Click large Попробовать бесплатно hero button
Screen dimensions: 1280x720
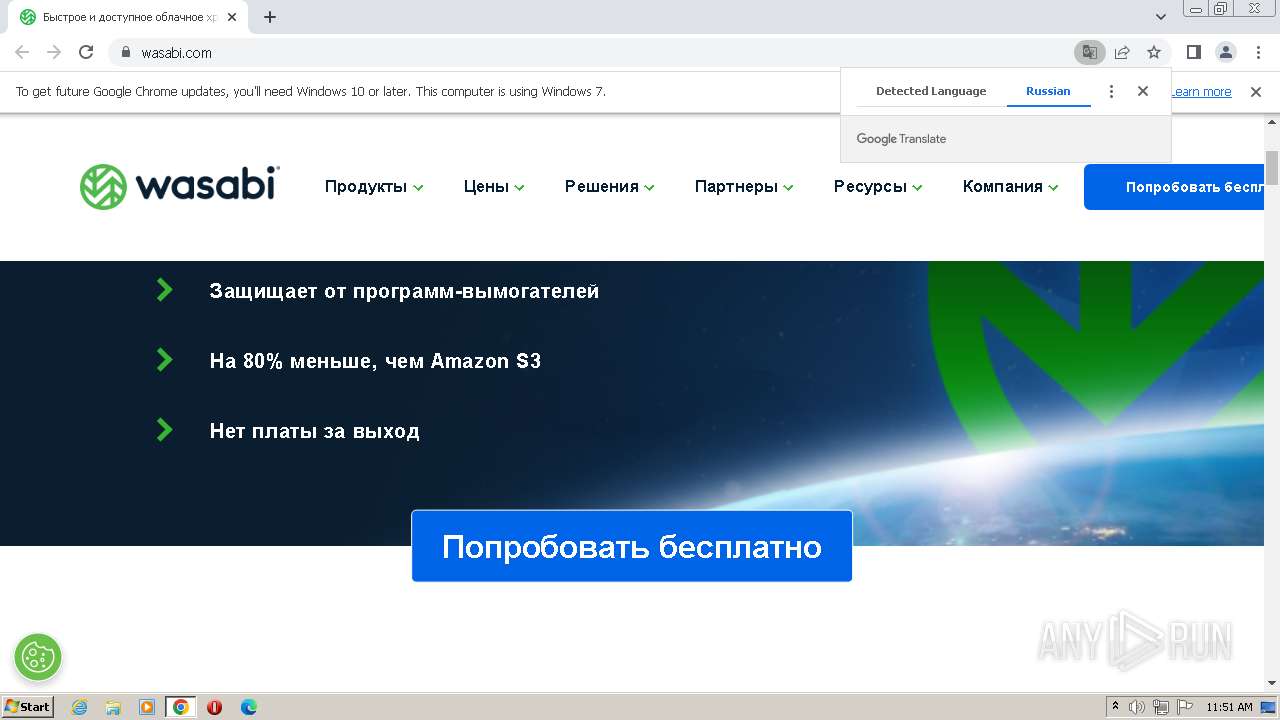(x=632, y=546)
